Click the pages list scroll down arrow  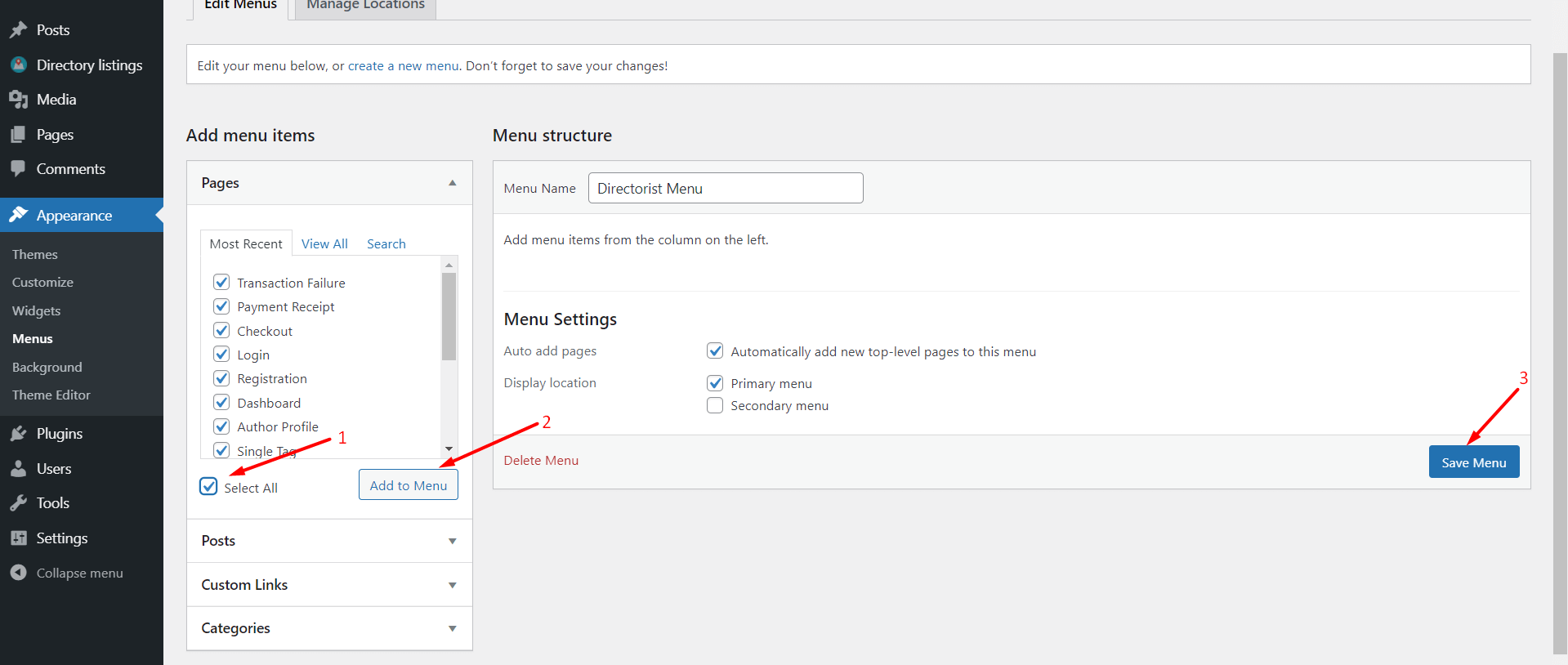pos(449,449)
